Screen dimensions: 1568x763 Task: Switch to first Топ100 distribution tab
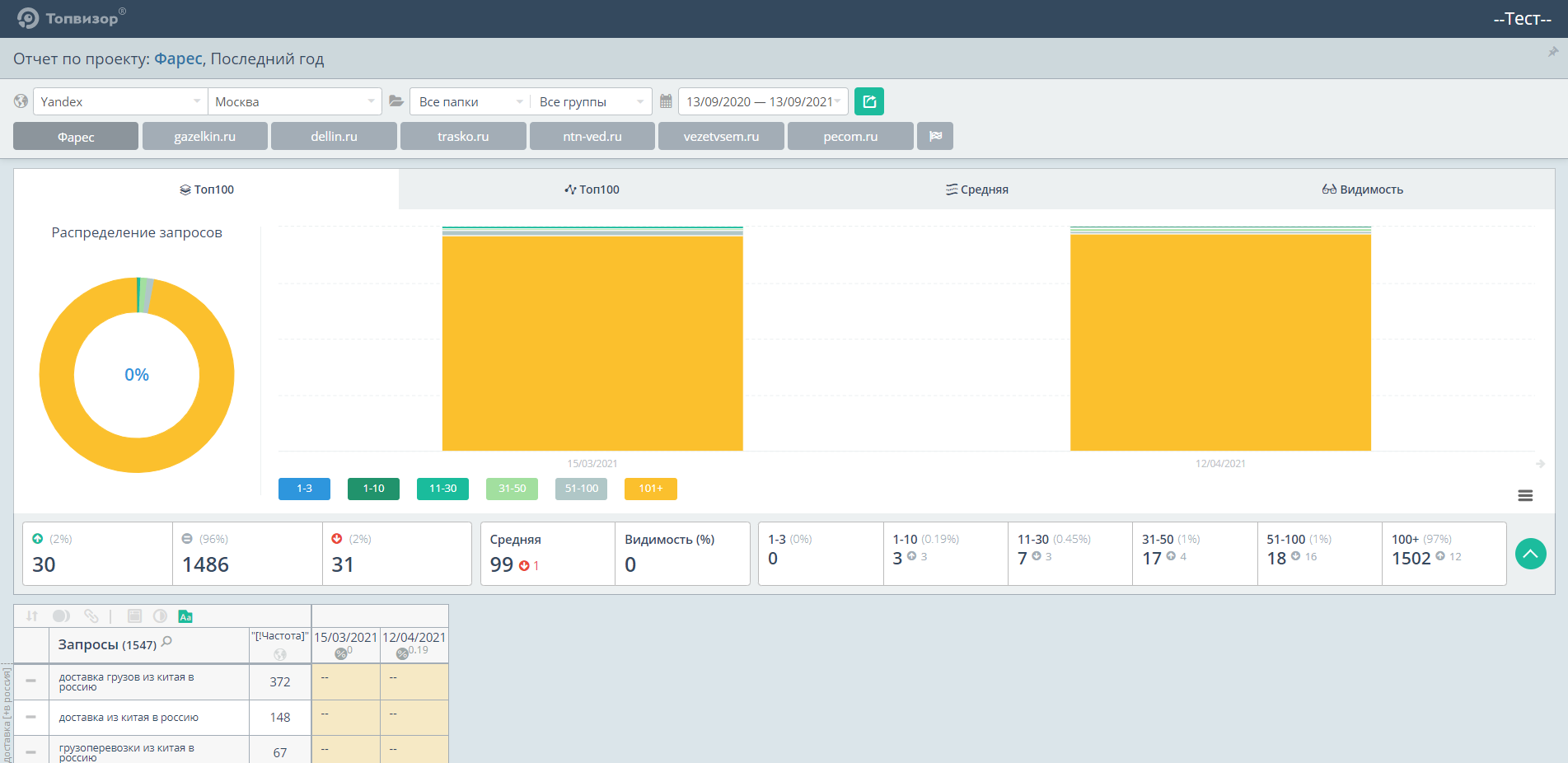(x=207, y=190)
